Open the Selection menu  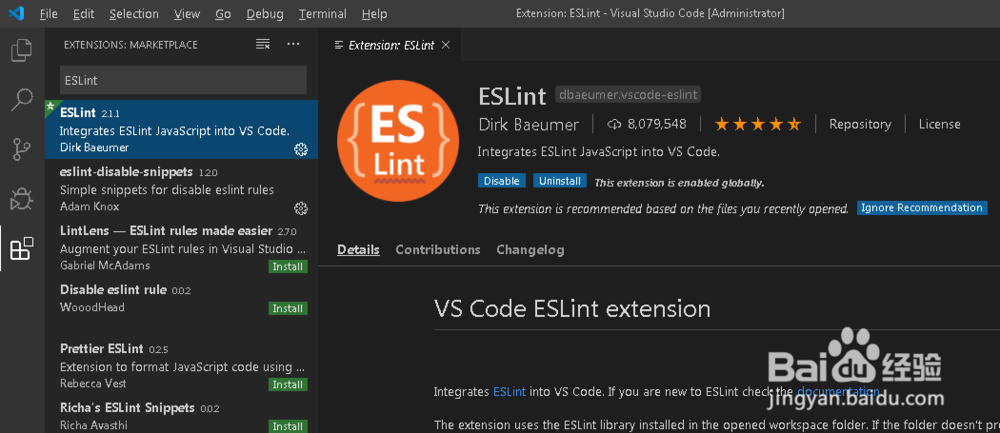tap(134, 13)
